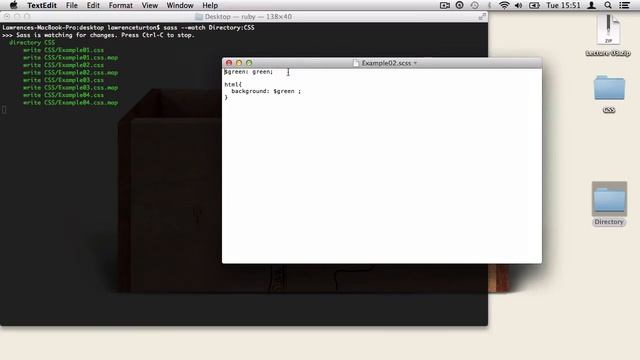Click the Time Machine menu bar icon

tap(474, 5)
